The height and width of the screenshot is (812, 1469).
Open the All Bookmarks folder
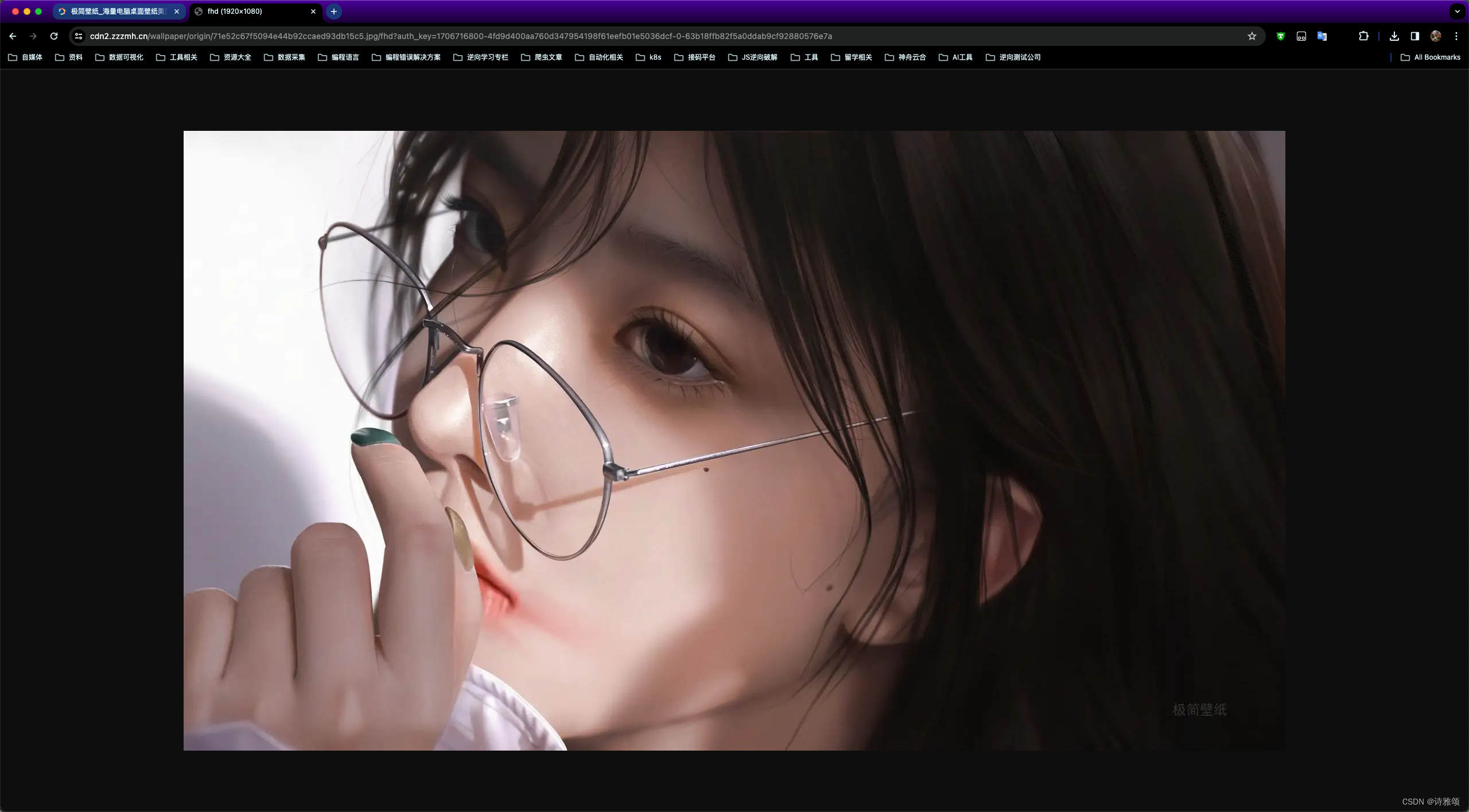[1431, 57]
